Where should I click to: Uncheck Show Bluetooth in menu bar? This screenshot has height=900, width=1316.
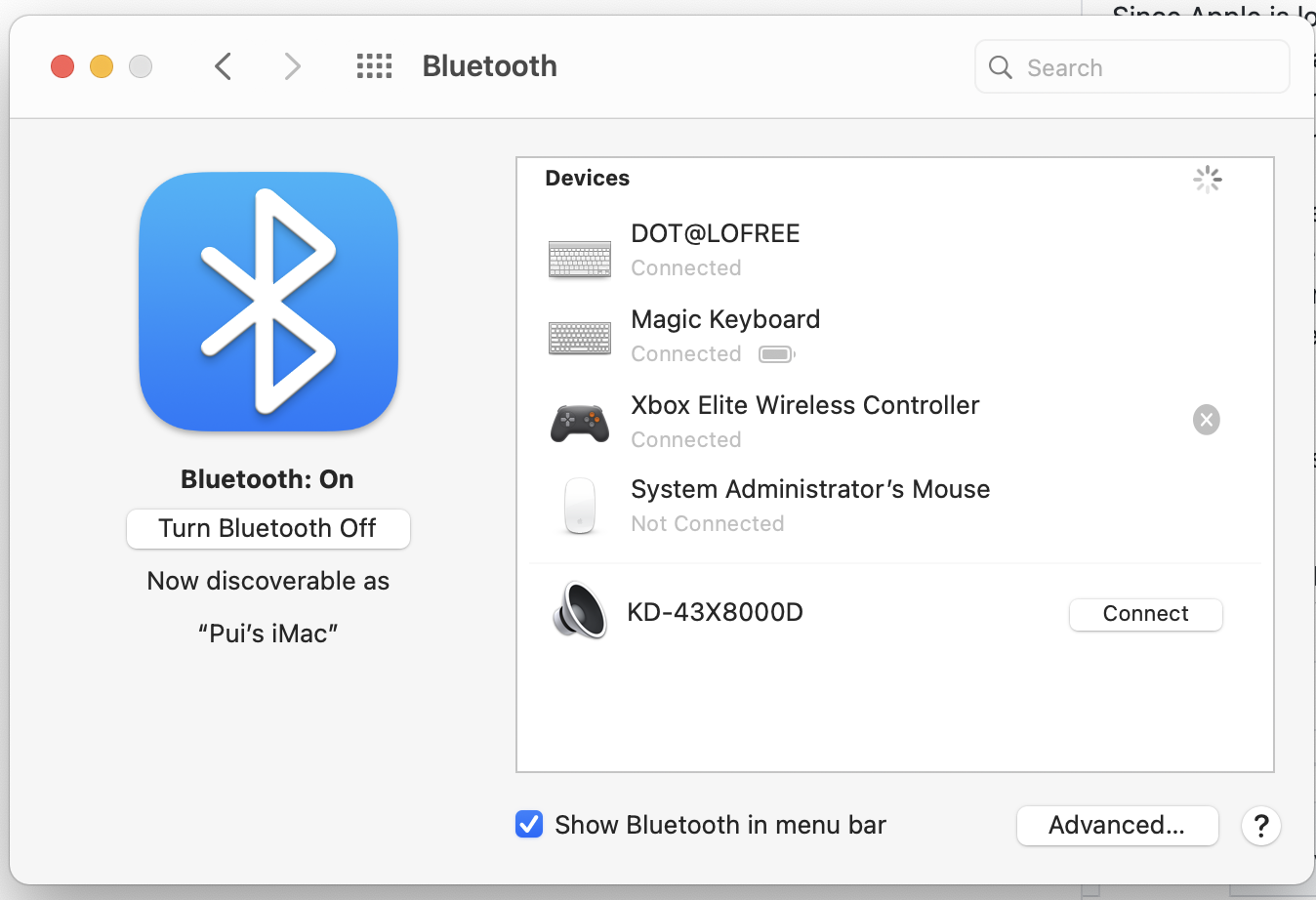pos(529,825)
